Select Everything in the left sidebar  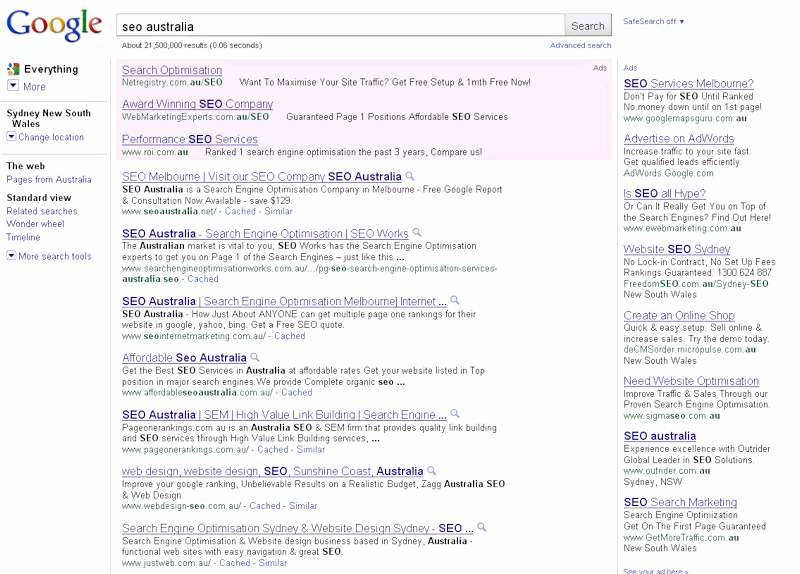51,69
